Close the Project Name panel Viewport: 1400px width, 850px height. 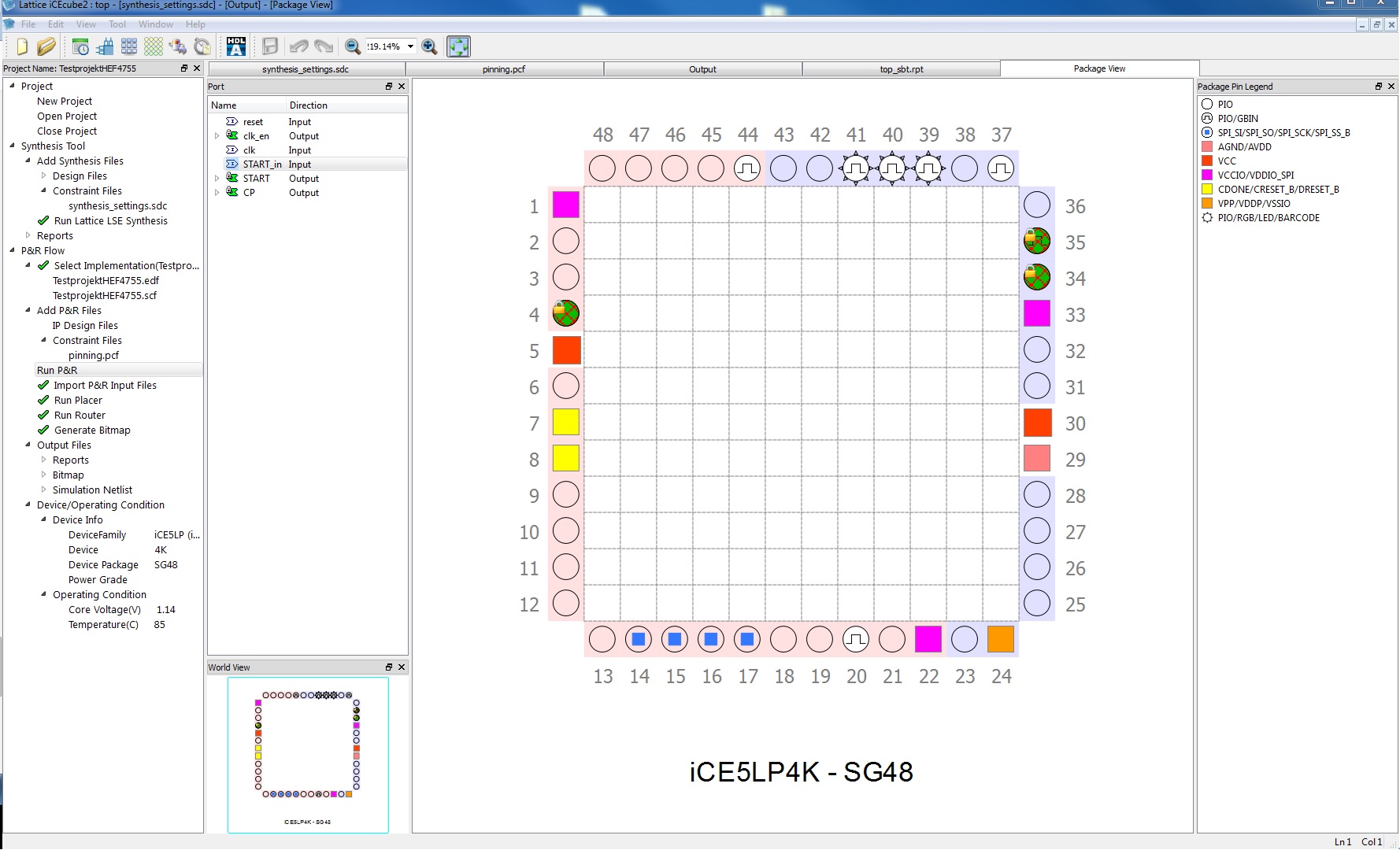(x=197, y=68)
